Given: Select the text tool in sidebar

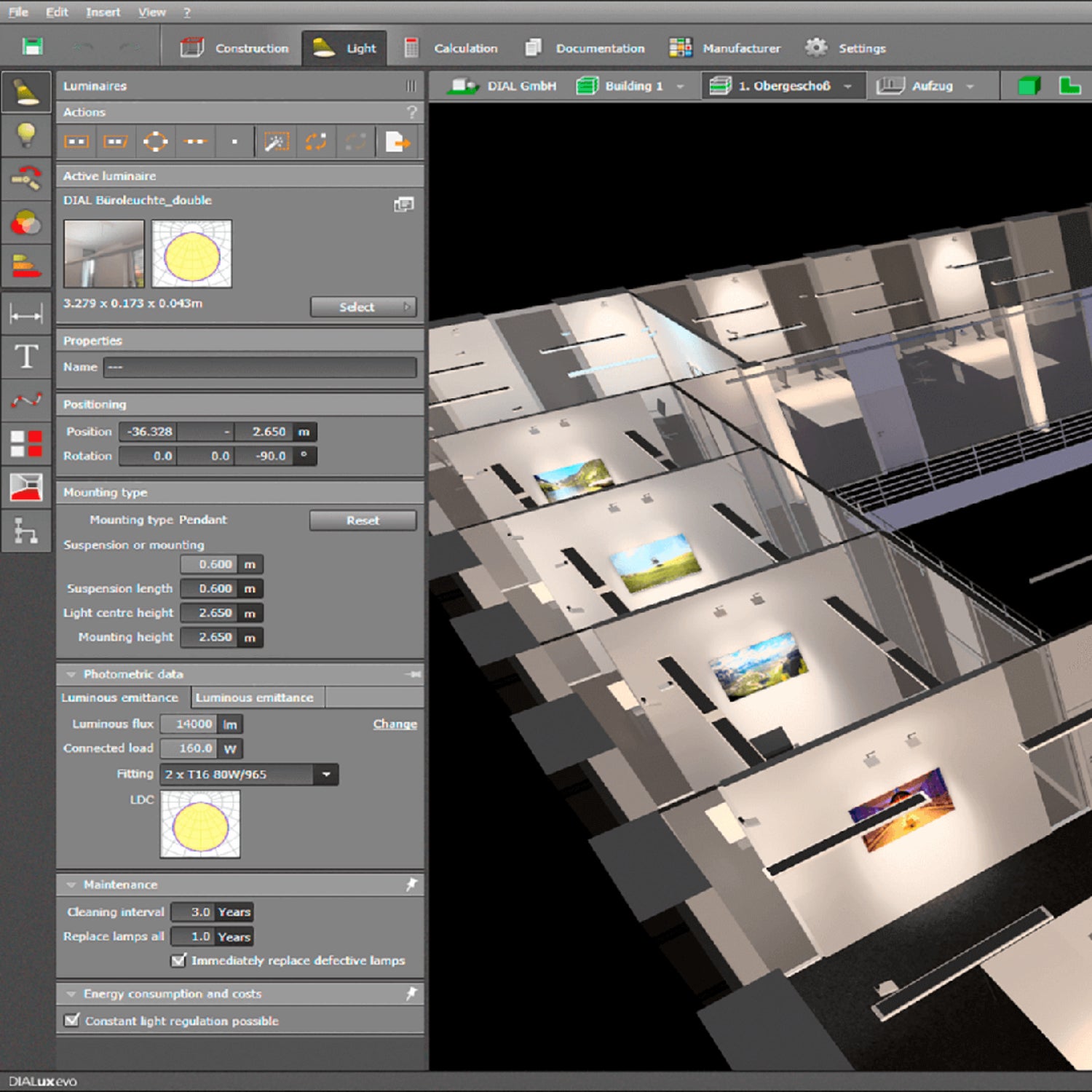Looking at the screenshot, I should coord(26,357).
